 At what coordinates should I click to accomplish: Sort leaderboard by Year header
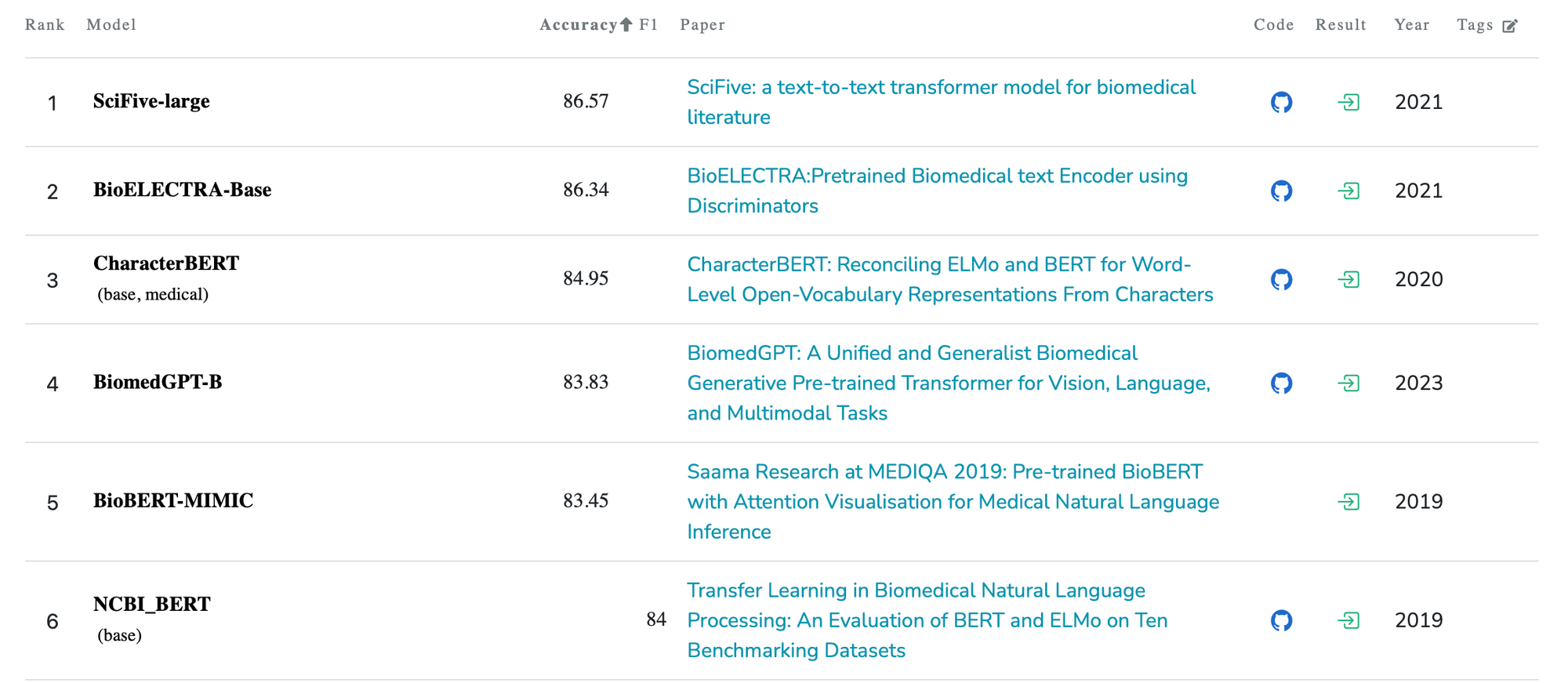point(1411,25)
